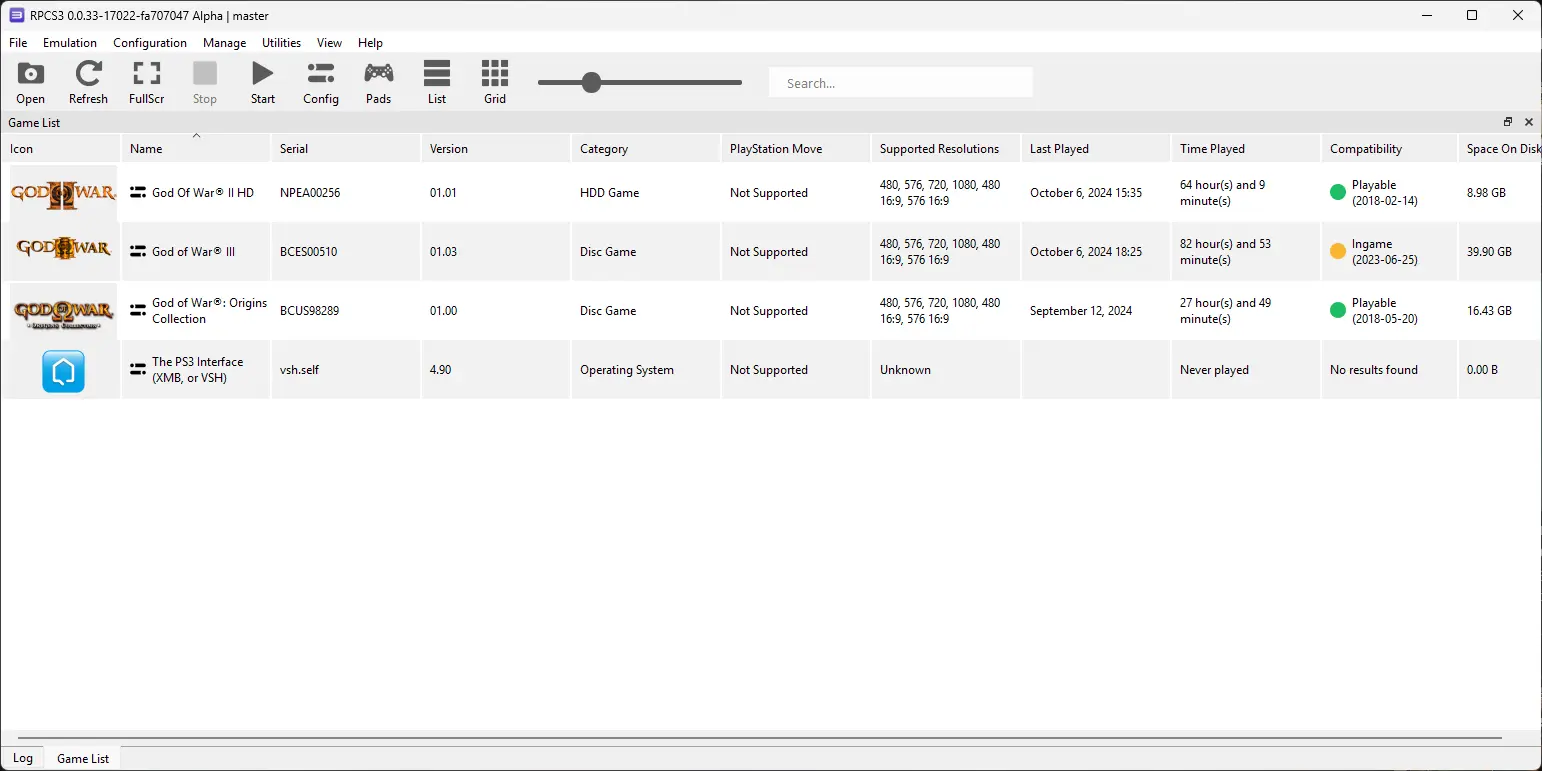Open the Pads controller settings
Image resolution: width=1542 pixels, height=771 pixels.
378,82
